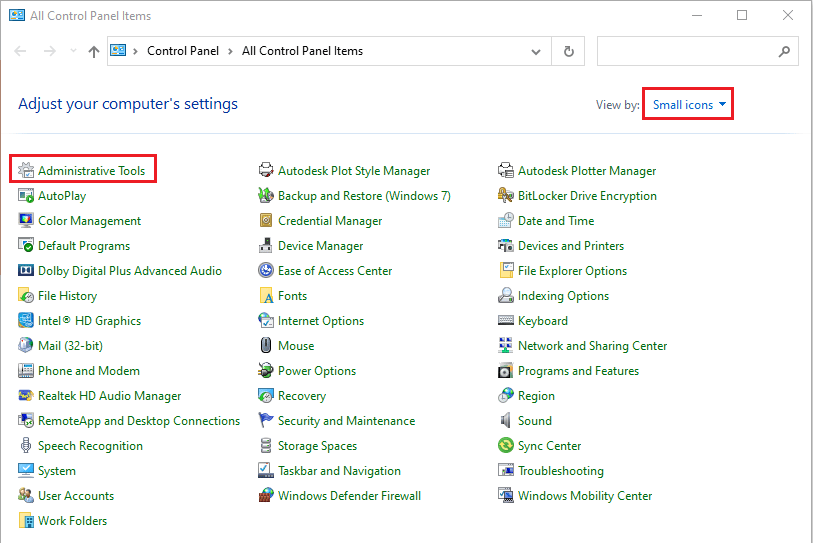The image size is (813, 543).
Task: Open the Keyboard link
Action: (x=543, y=321)
